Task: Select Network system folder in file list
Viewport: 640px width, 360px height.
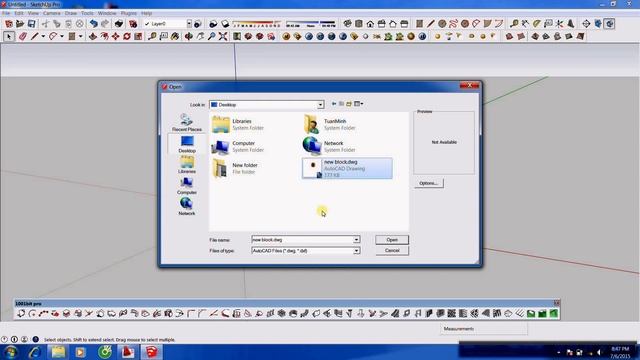Action: tap(329, 147)
